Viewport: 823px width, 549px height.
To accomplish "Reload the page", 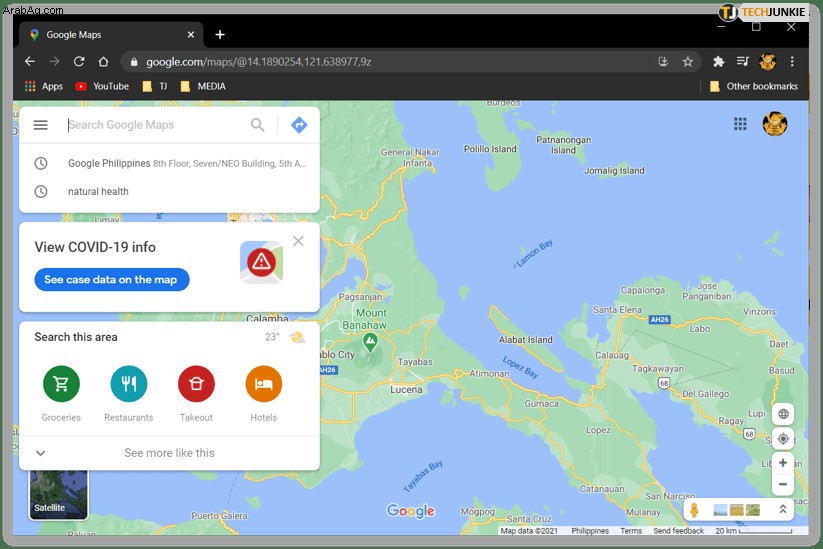I will pyautogui.click(x=79, y=61).
